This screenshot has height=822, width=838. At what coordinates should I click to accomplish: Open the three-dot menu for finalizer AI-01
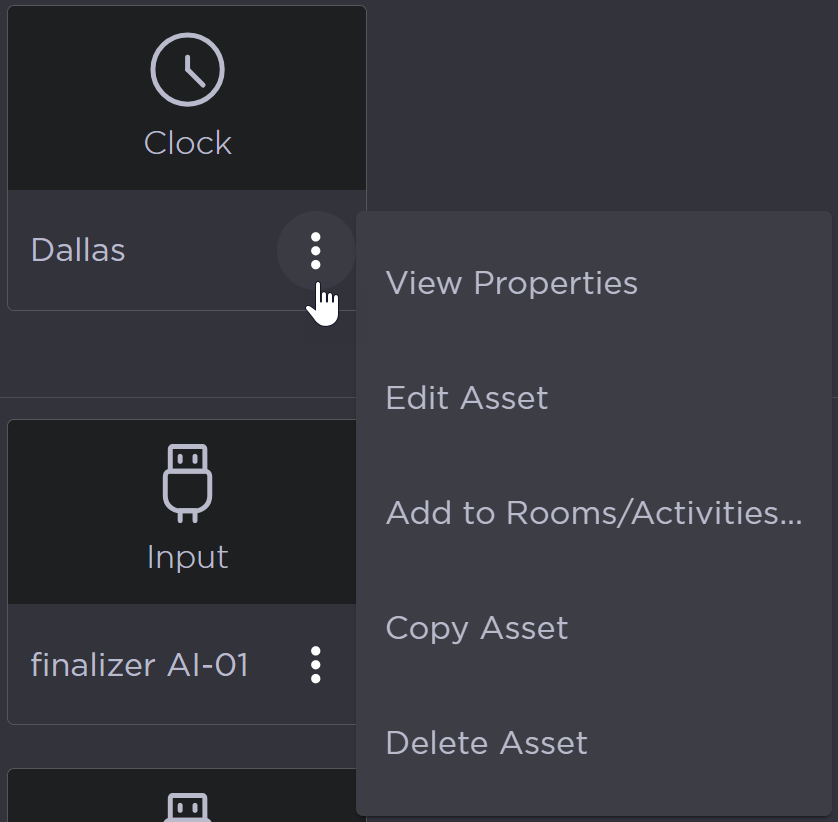(x=316, y=664)
